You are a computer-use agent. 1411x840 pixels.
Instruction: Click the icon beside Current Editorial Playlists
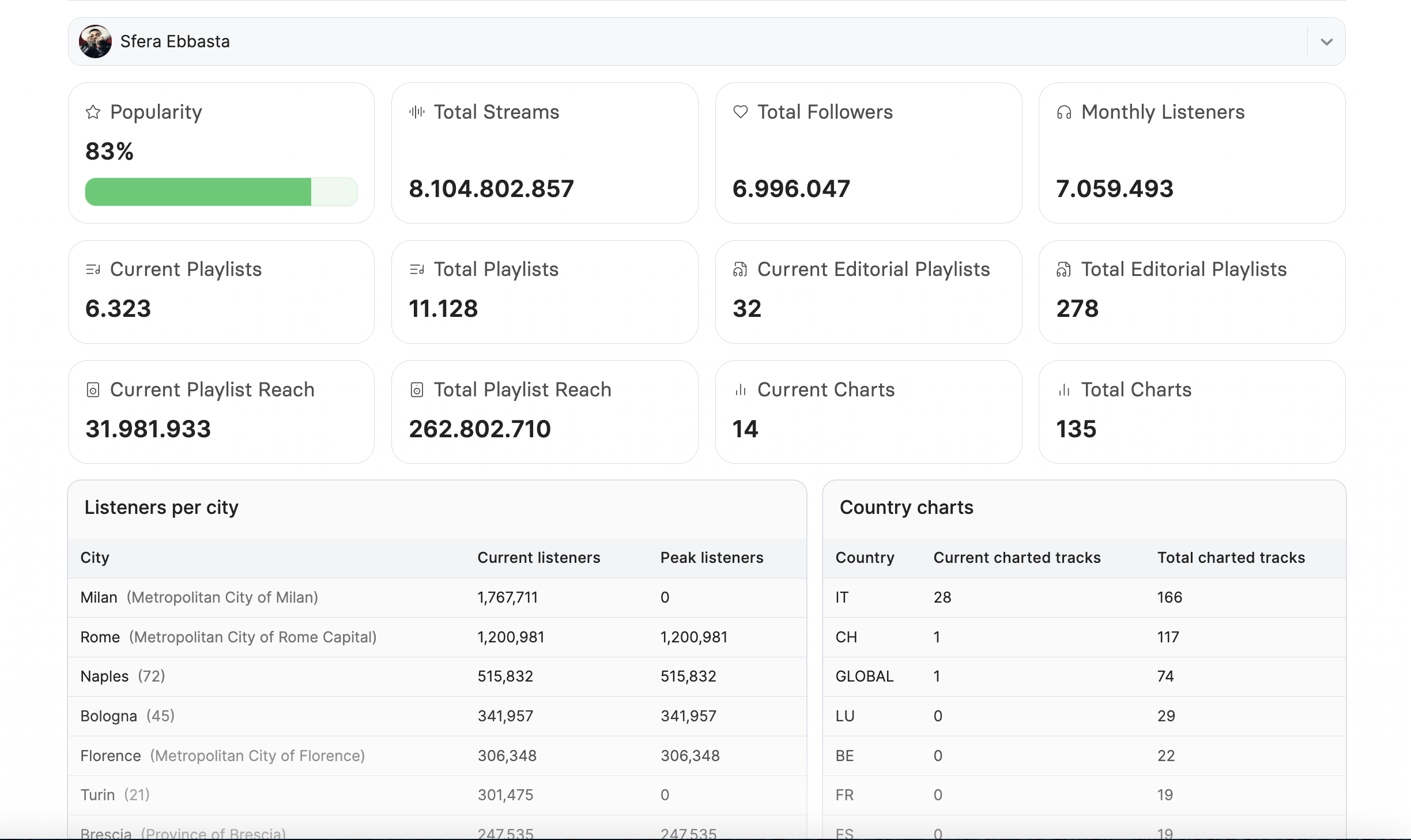[740, 269]
